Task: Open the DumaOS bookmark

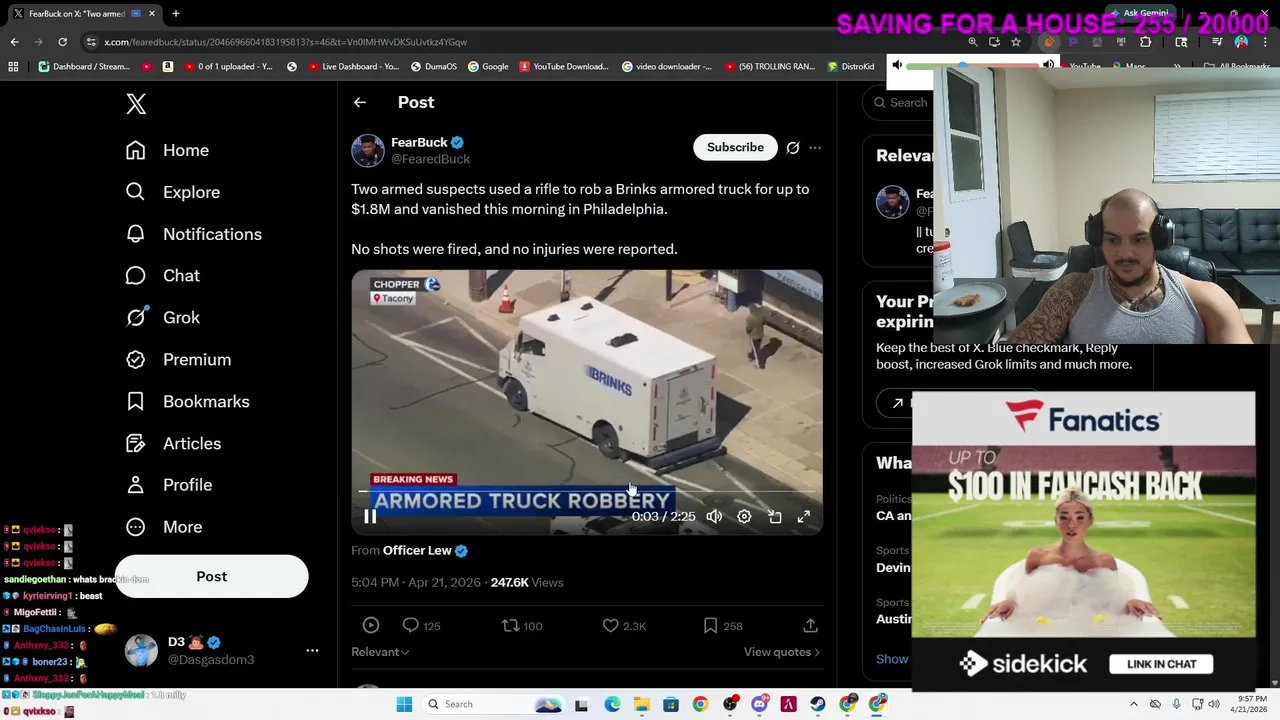Action: (x=433, y=67)
